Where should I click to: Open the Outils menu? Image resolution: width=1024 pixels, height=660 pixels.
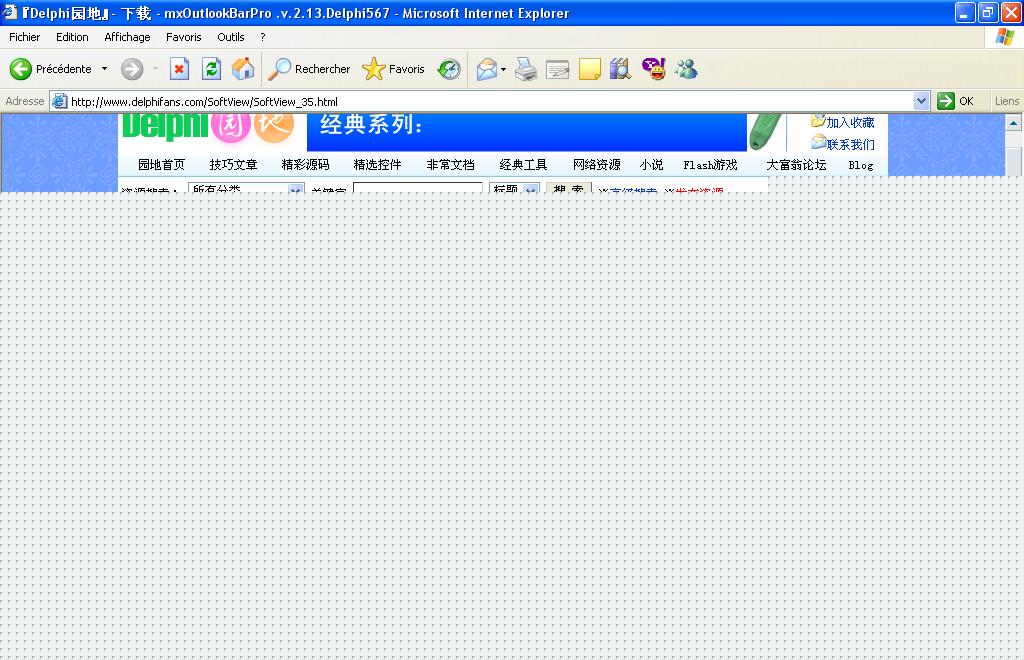point(231,37)
